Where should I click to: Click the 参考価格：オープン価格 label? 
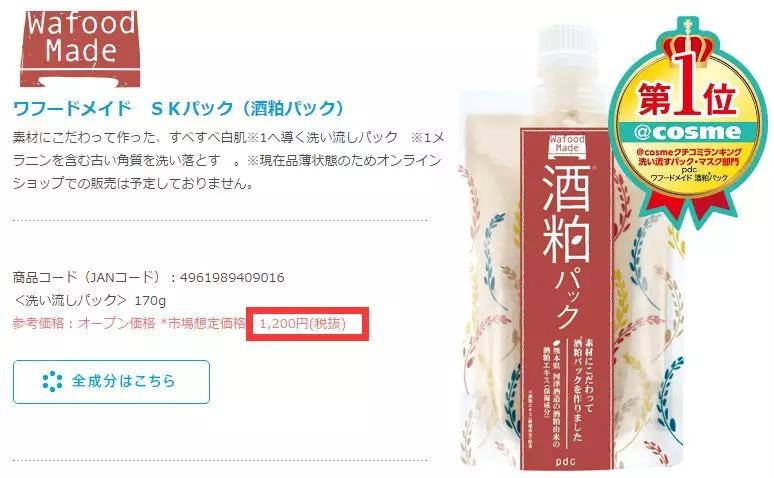[x=77, y=323]
